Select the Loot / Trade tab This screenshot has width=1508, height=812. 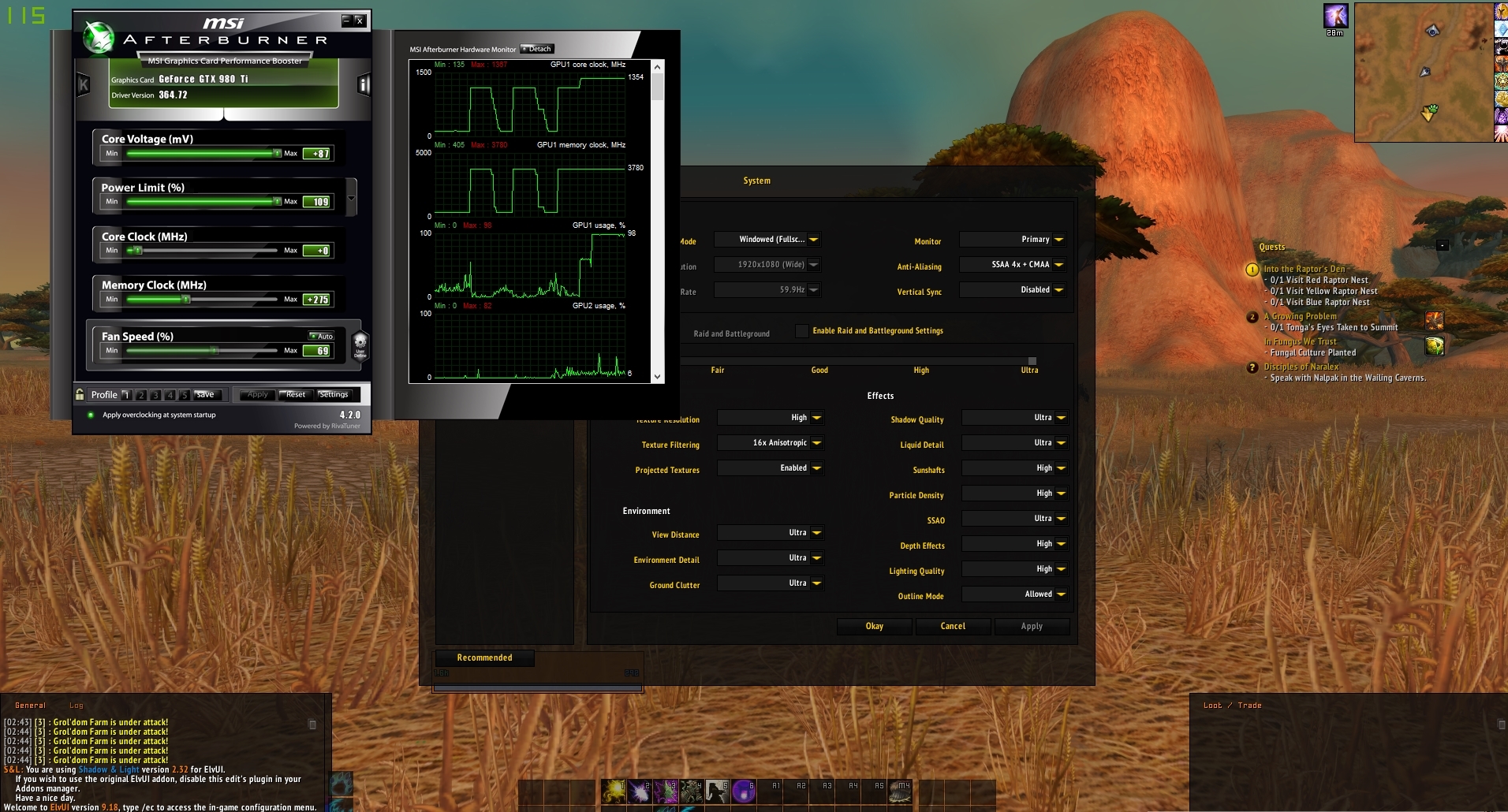tap(1232, 706)
